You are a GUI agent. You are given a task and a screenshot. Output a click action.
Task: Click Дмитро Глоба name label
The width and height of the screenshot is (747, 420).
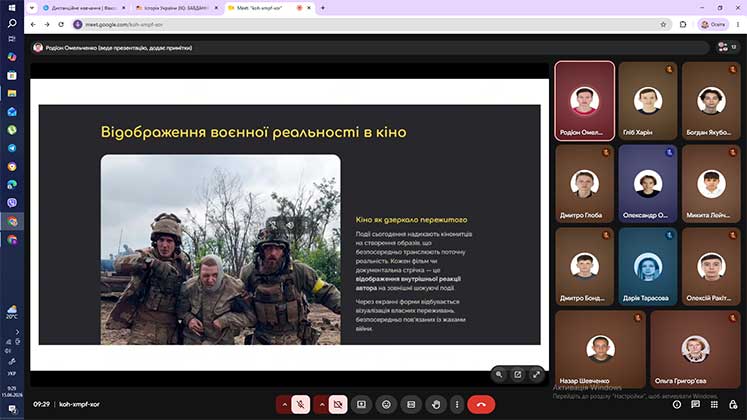[581, 215]
